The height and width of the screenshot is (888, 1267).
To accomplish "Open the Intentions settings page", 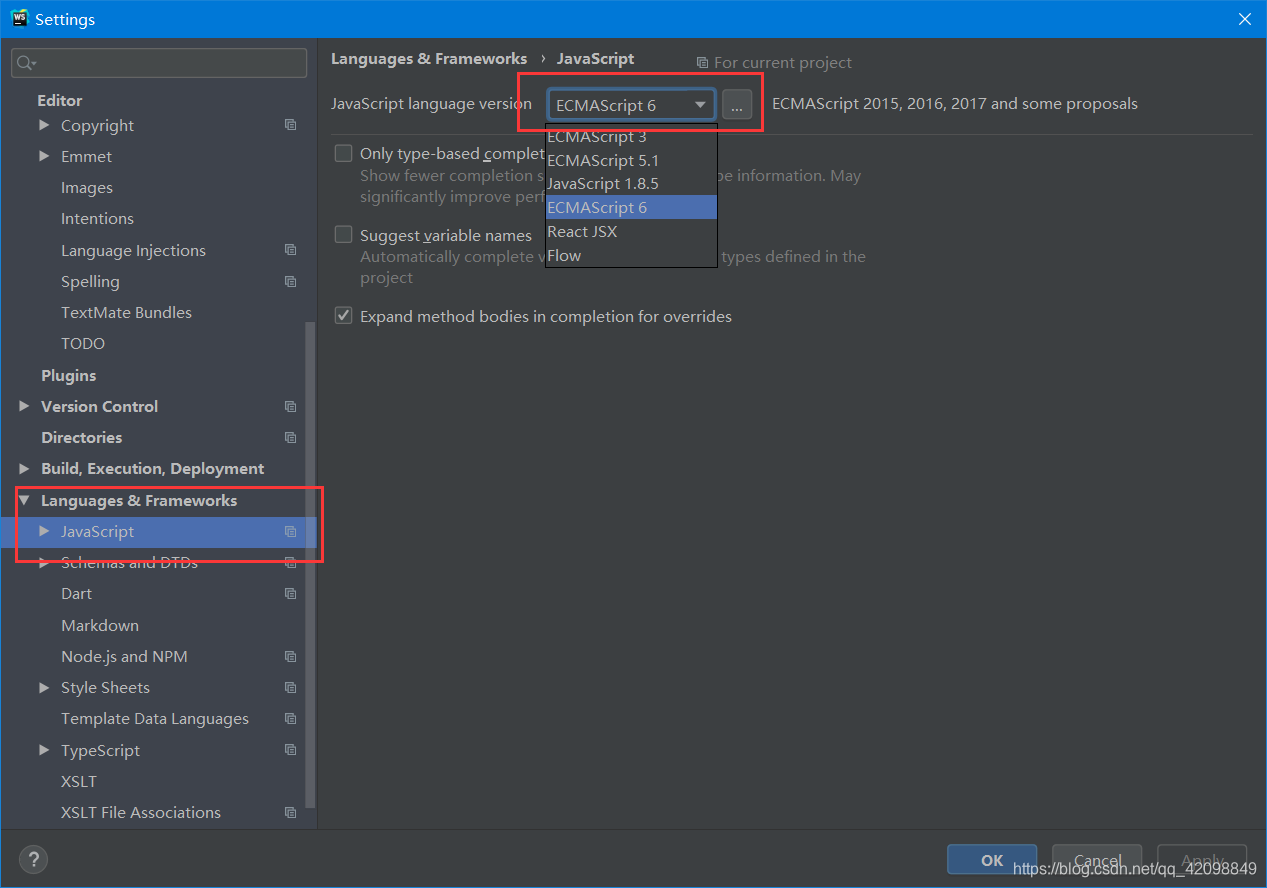I will [97, 219].
